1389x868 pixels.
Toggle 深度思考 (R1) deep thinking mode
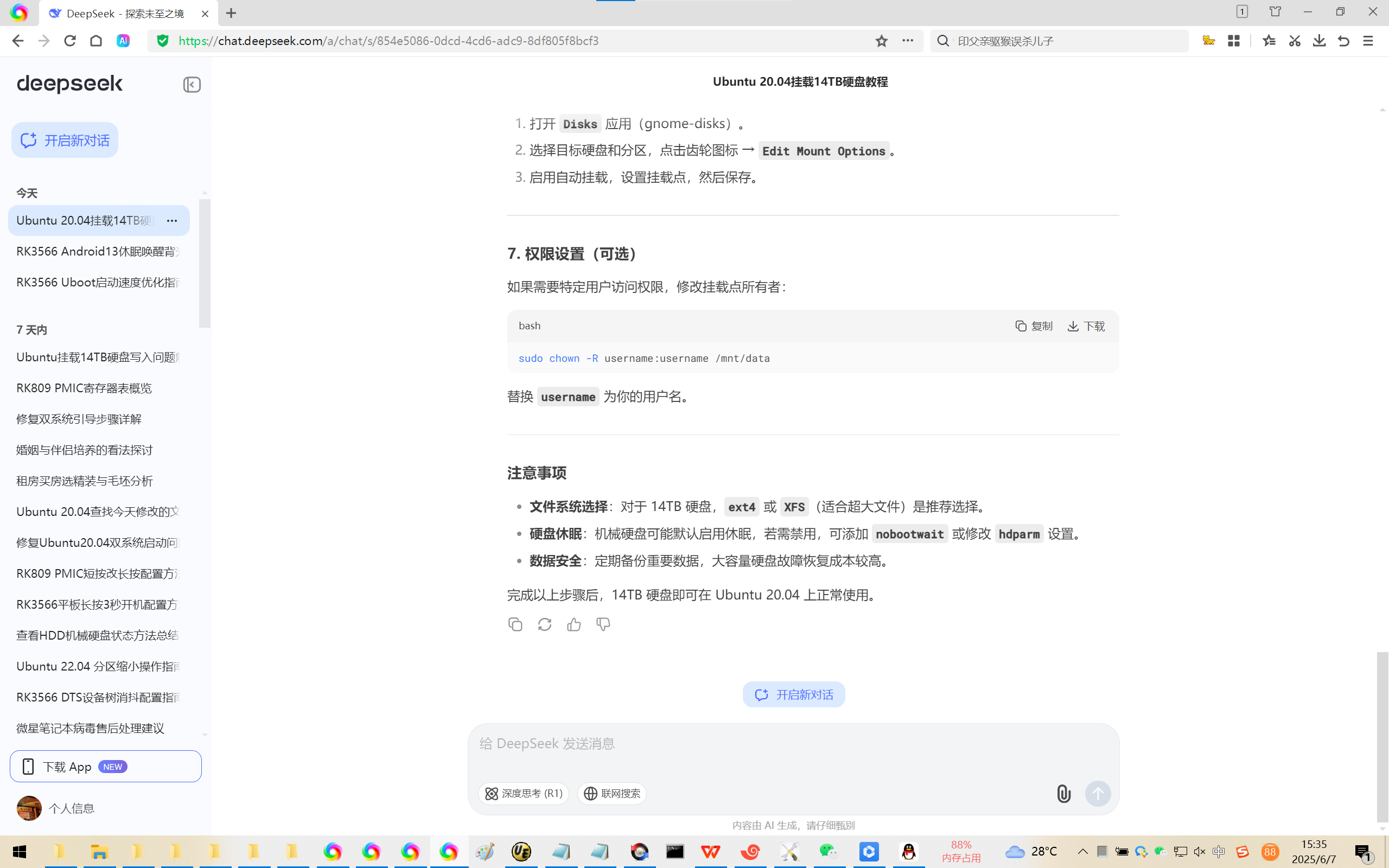[x=524, y=793]
